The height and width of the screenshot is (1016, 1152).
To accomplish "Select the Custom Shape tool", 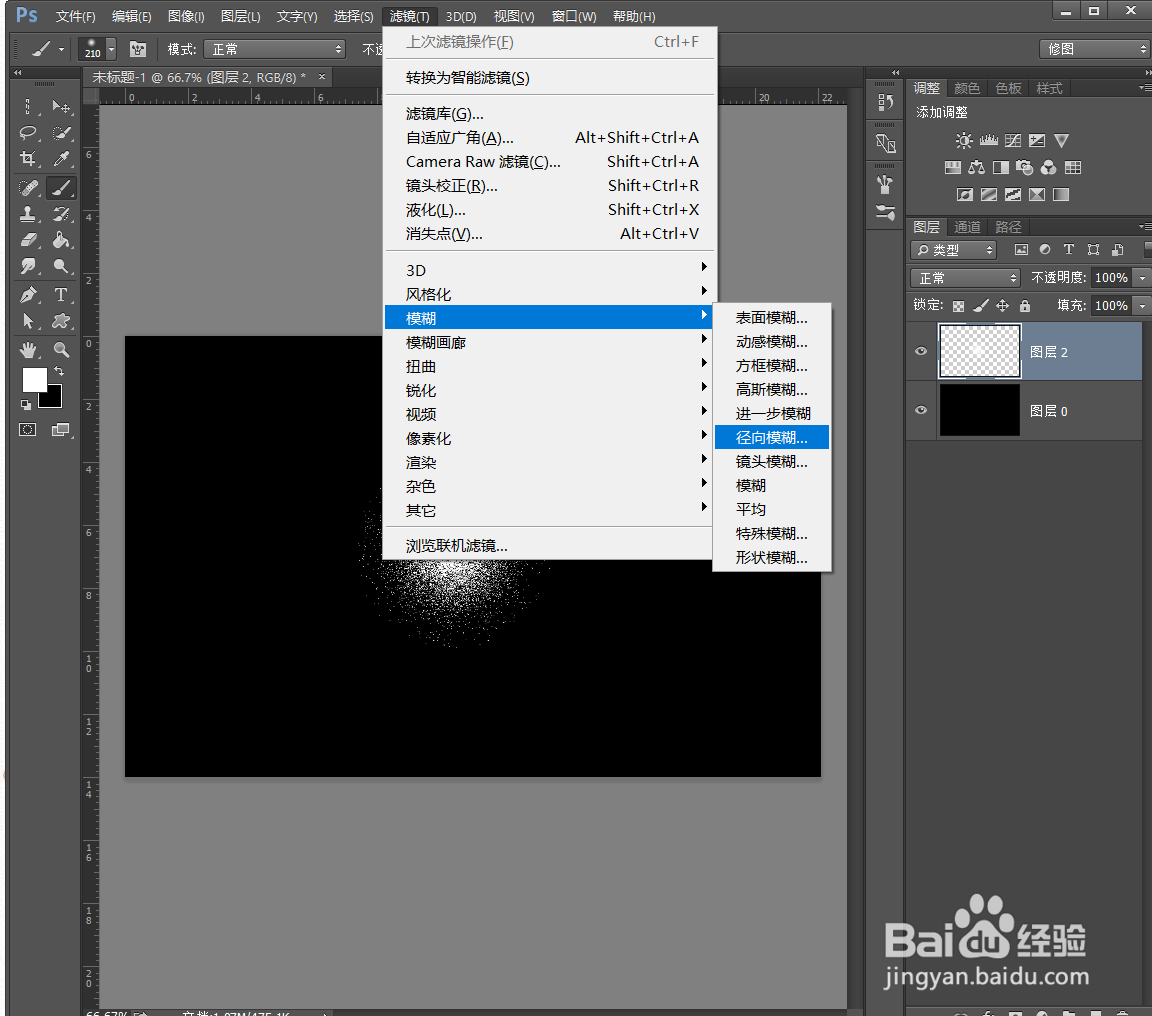I will point(62,321).
